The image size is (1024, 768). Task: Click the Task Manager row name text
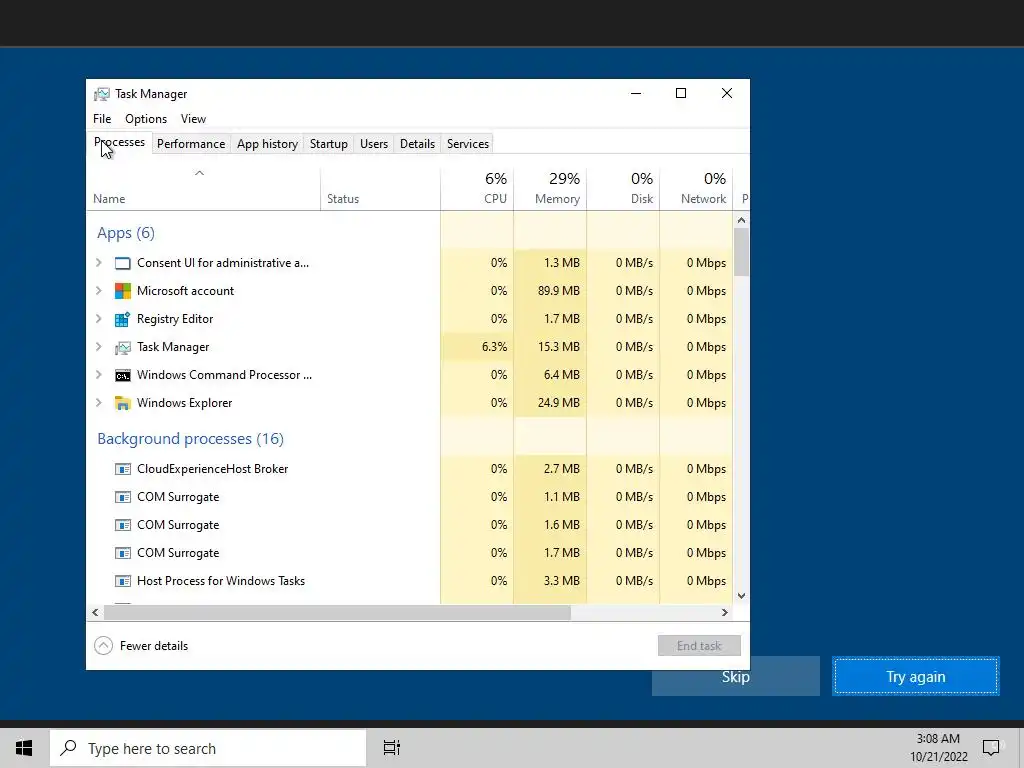click(x=173, y=347)
